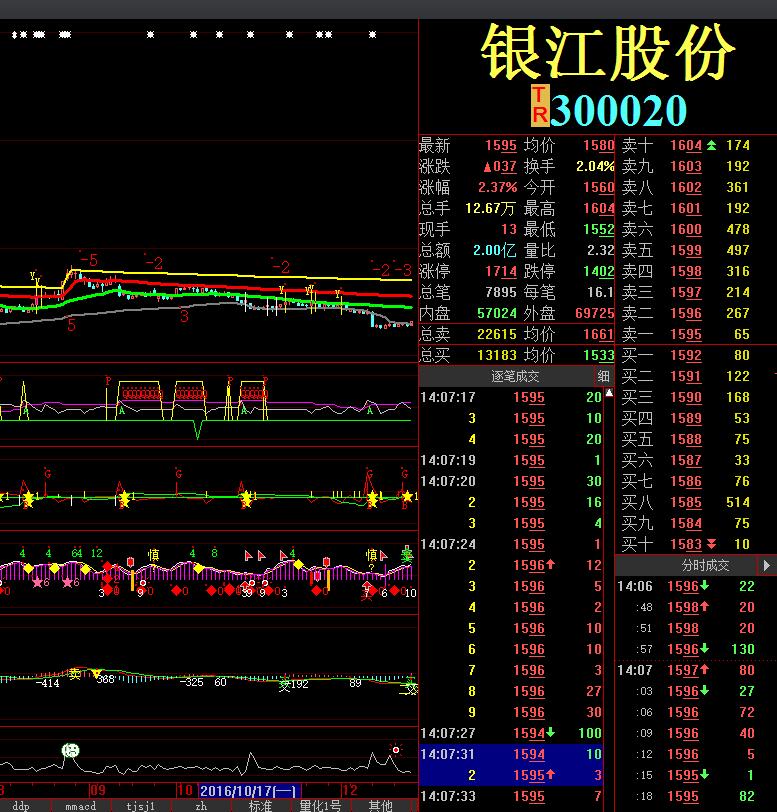Select the 标准 tab

261,806
